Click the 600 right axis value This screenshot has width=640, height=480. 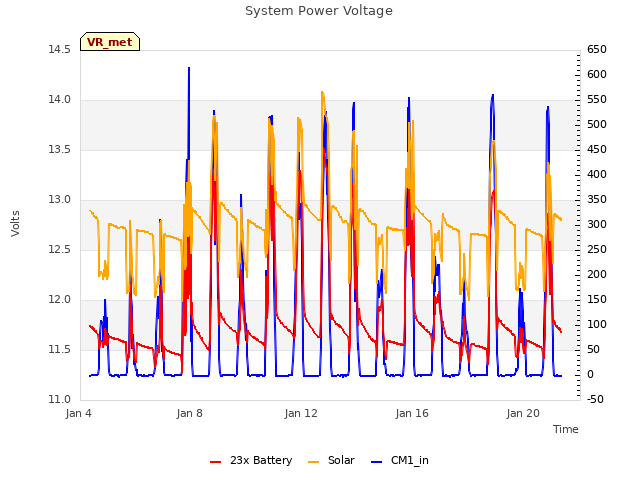pos(597,74)
